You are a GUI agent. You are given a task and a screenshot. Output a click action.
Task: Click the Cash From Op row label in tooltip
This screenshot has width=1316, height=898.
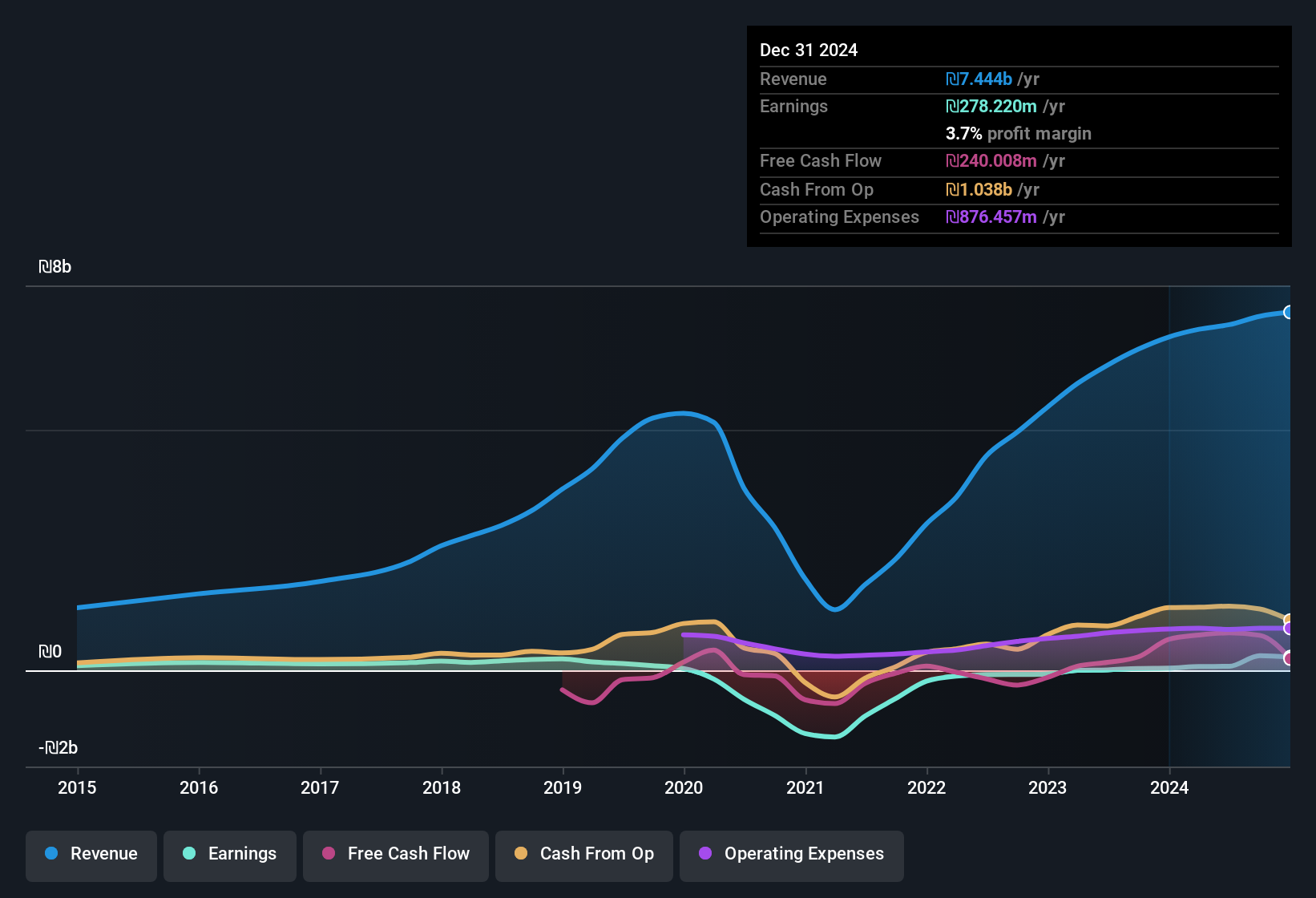click(817, 190)
